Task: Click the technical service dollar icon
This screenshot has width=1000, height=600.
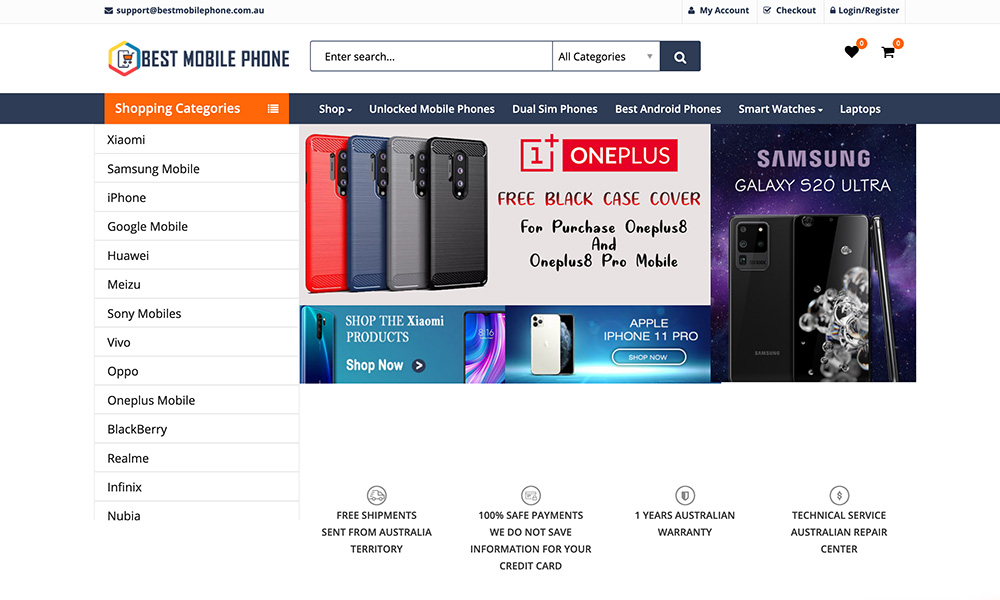Action: pyautogui.click(x=839, y=495)
